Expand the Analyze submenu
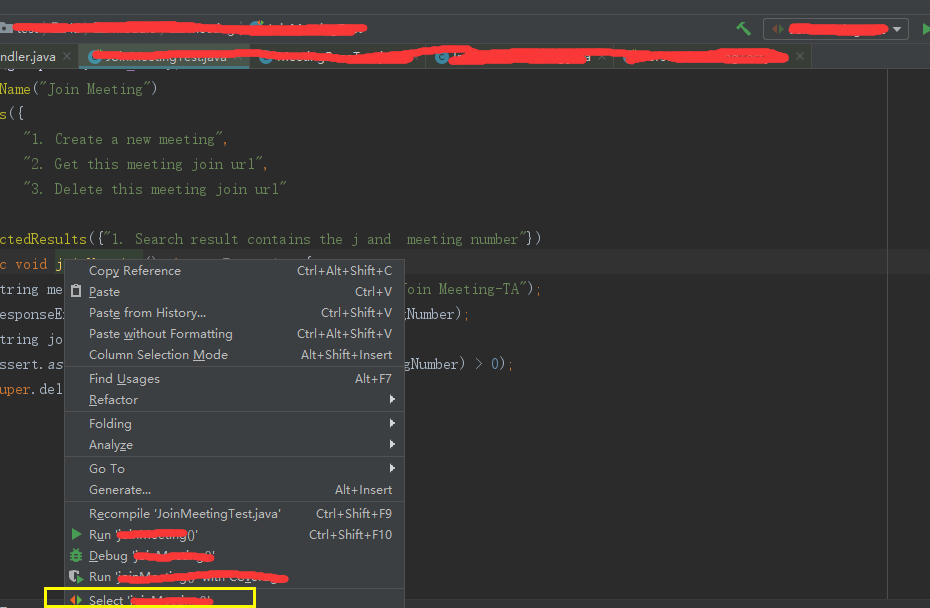930x608 pixels. tap(234, 445)
